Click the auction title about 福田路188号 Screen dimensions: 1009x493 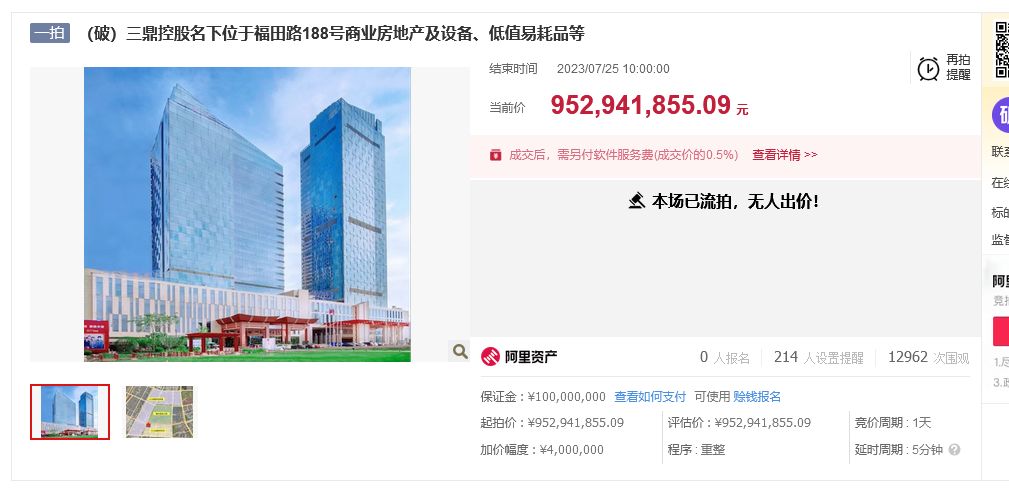click(335, 33)
